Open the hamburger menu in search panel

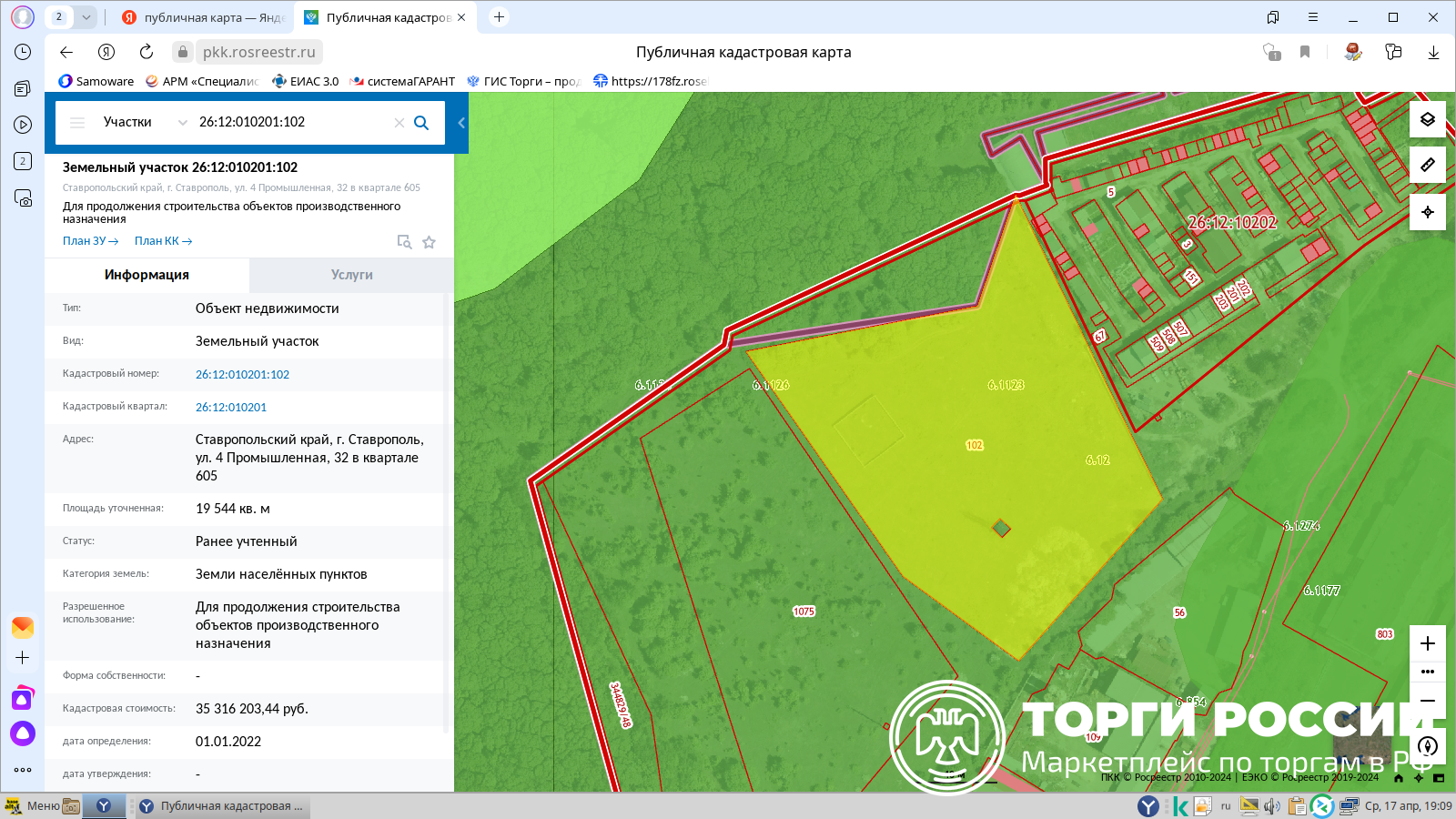tap(77, 123)
